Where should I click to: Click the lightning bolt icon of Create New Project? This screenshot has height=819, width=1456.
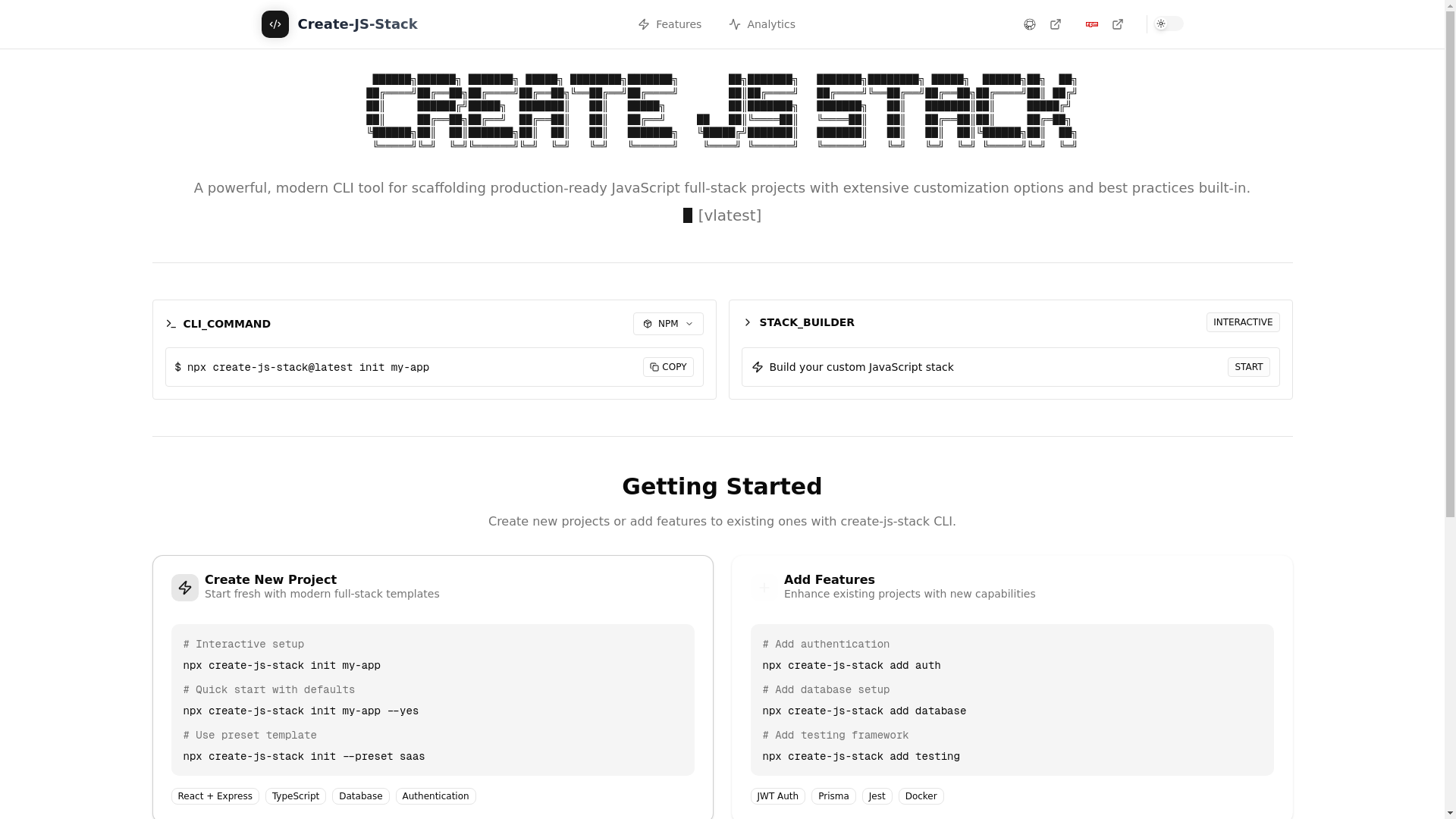[x=185, y=588]
